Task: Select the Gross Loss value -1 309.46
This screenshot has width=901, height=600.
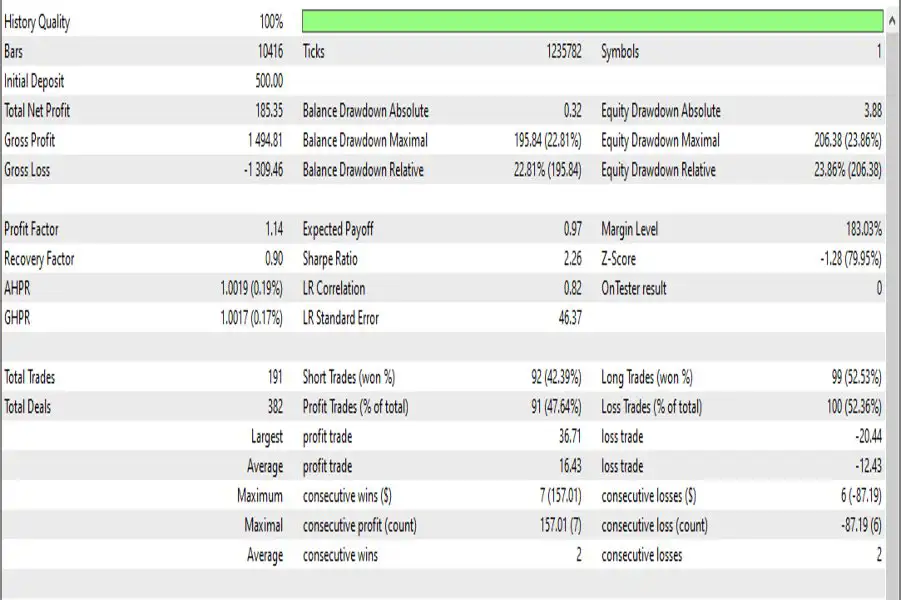Action: [x=263, y=170]
